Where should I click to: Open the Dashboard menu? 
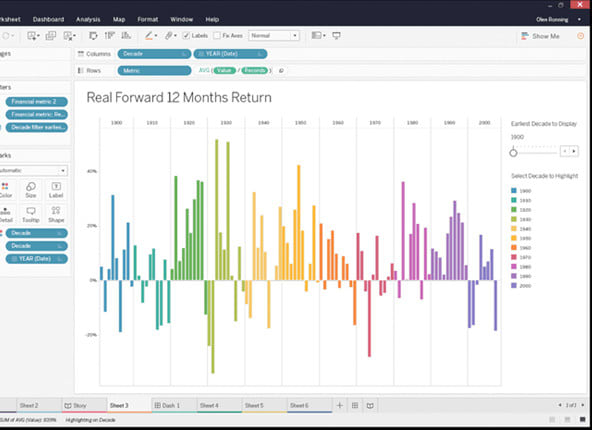48,19
